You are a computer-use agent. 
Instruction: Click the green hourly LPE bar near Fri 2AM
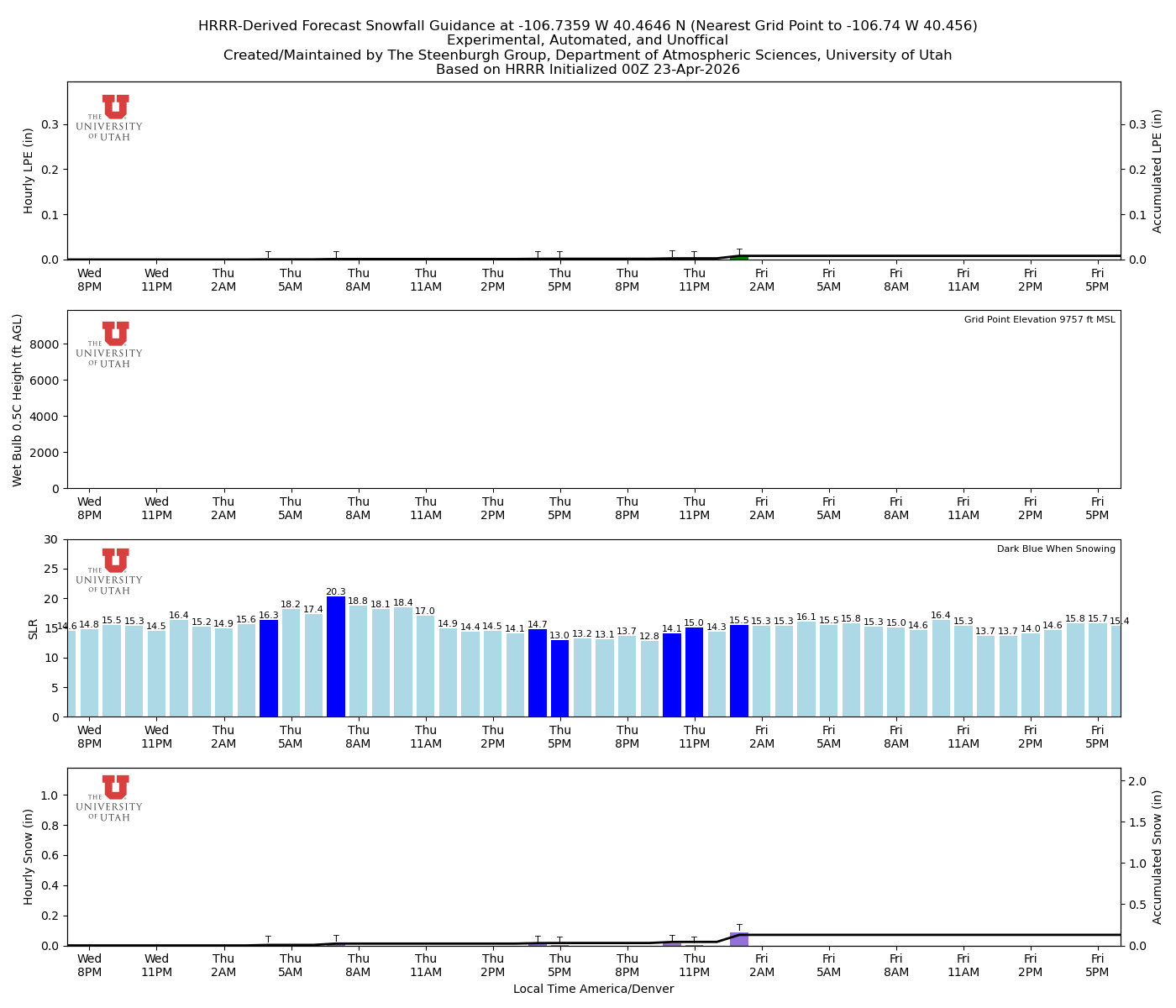pos(740,256)
